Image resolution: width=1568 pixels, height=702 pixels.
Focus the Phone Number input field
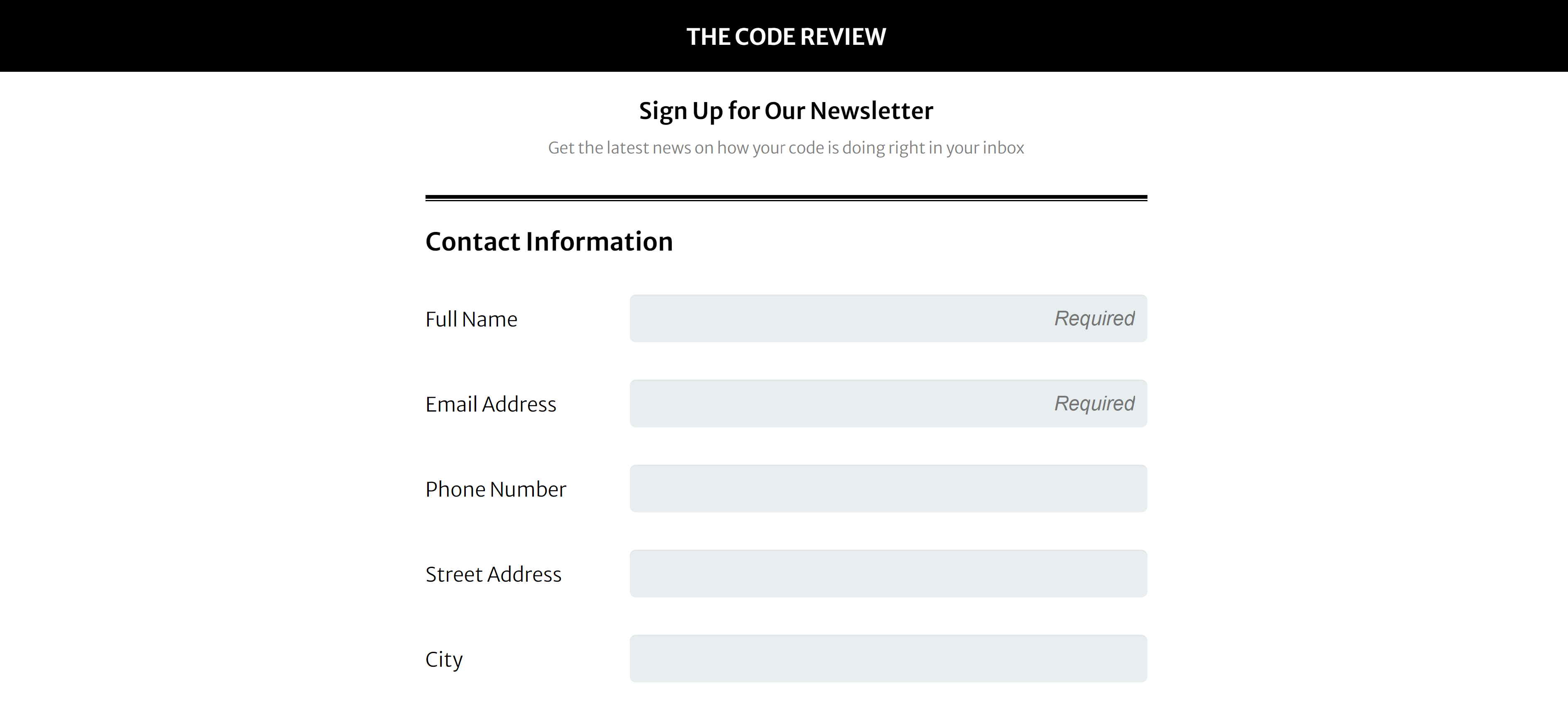click(x=888, y=489)
